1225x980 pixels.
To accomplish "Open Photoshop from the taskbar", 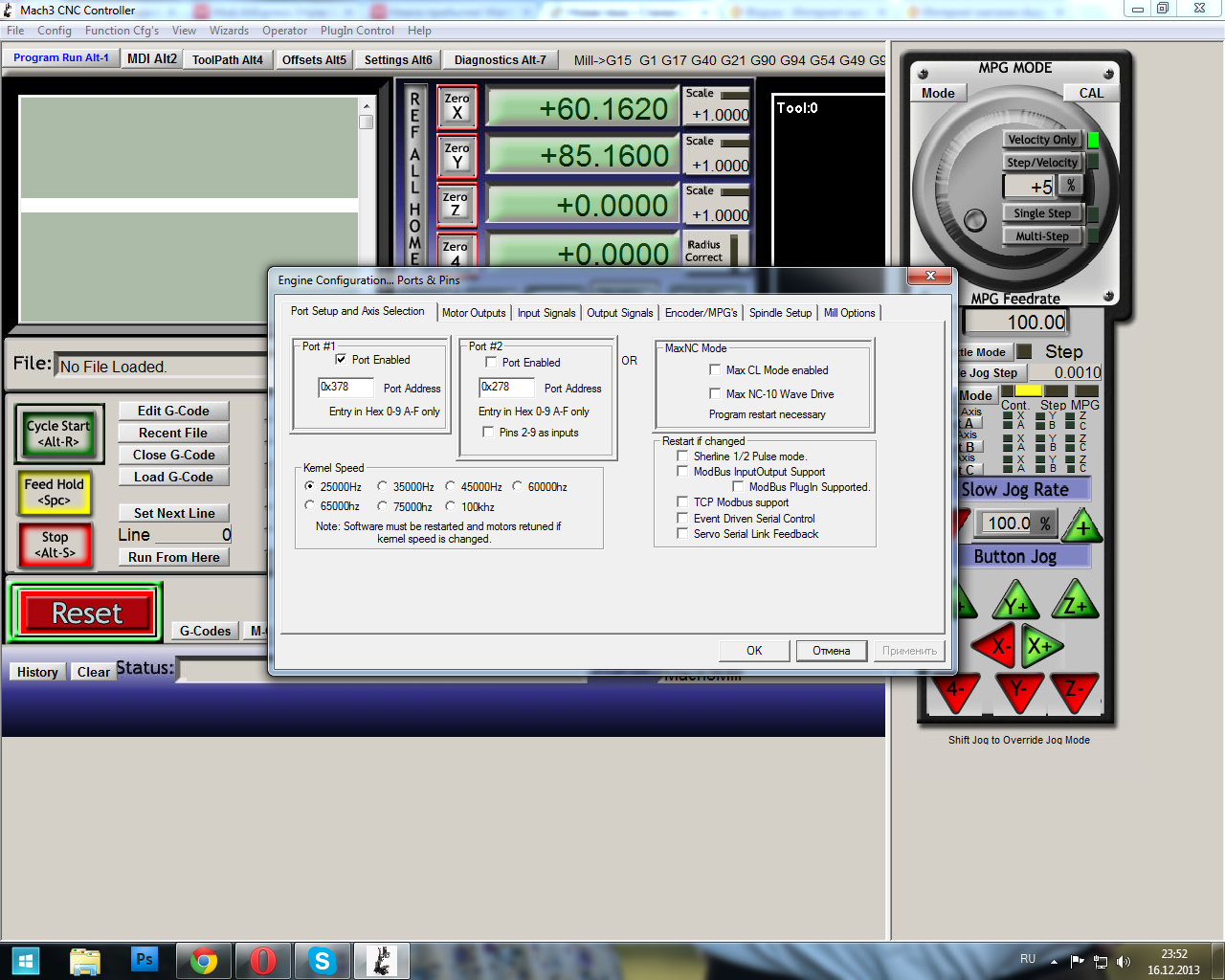I will pos(145,959).
